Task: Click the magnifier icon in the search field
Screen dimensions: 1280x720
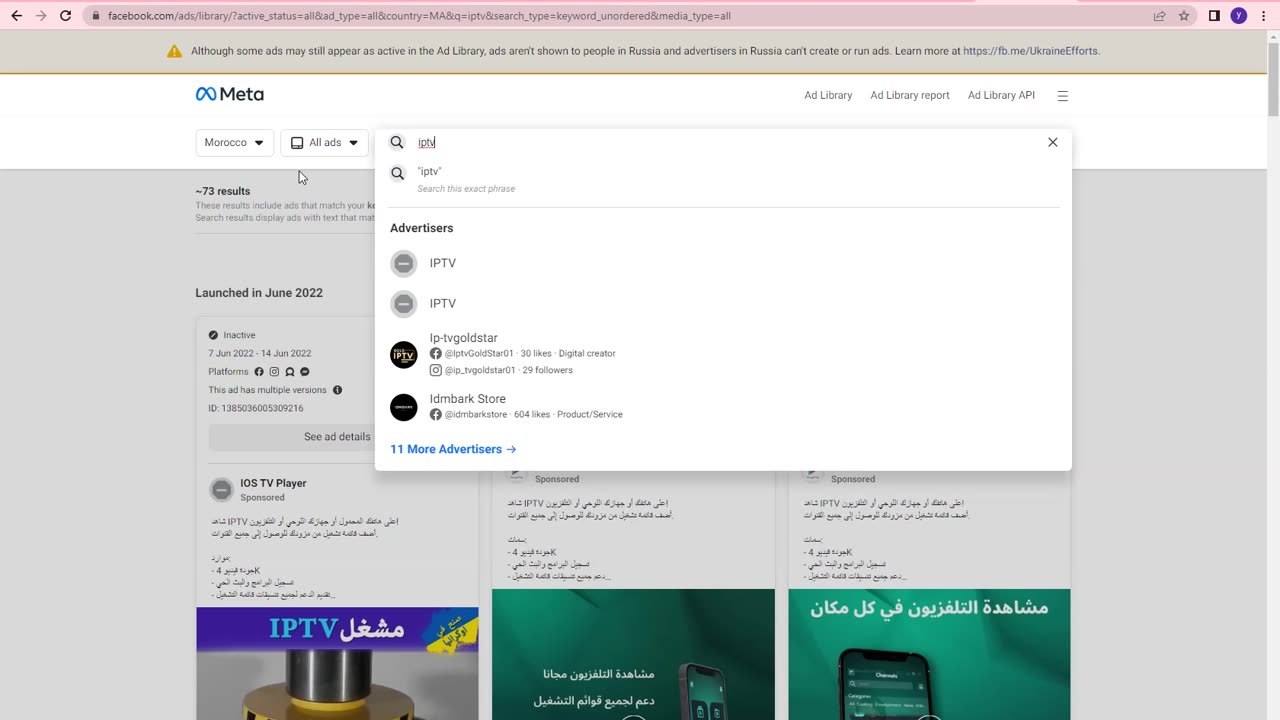Action: click(x=397, y=142)
